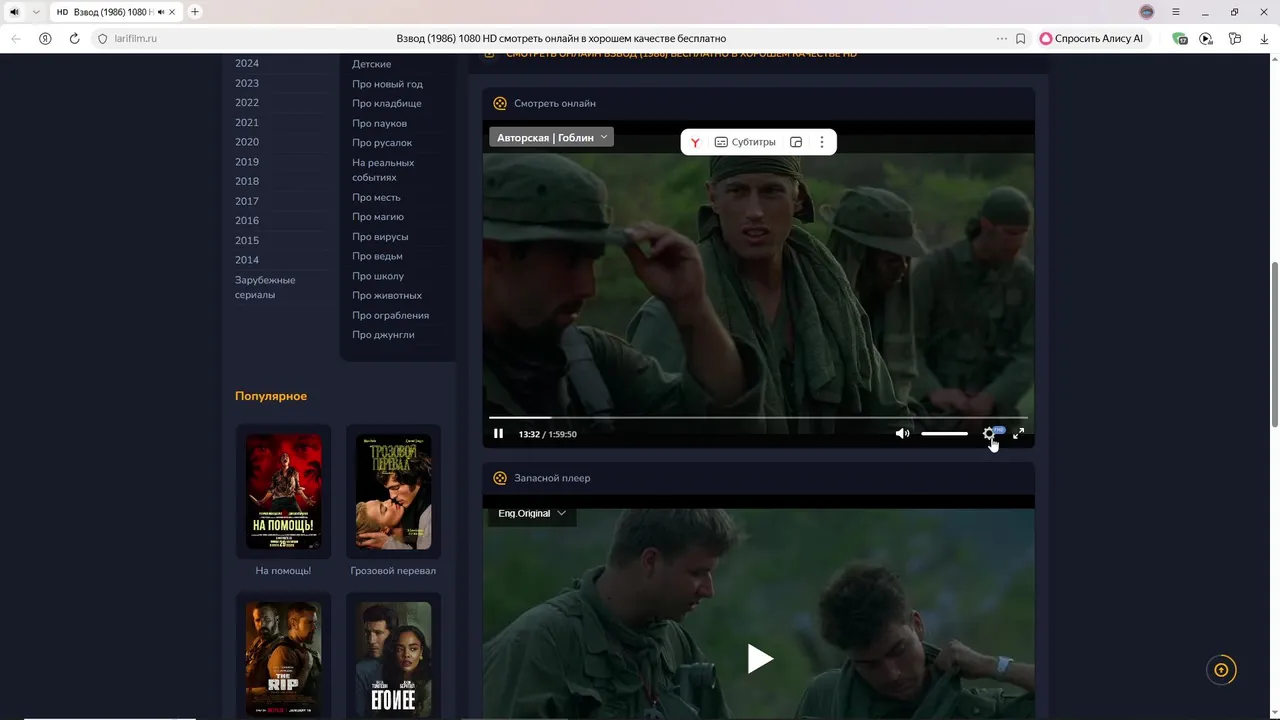The width and height of the screenshot is (1280, 720).
Task: Open the collections icon in browser toolbar
Action: coord(1235,38)
